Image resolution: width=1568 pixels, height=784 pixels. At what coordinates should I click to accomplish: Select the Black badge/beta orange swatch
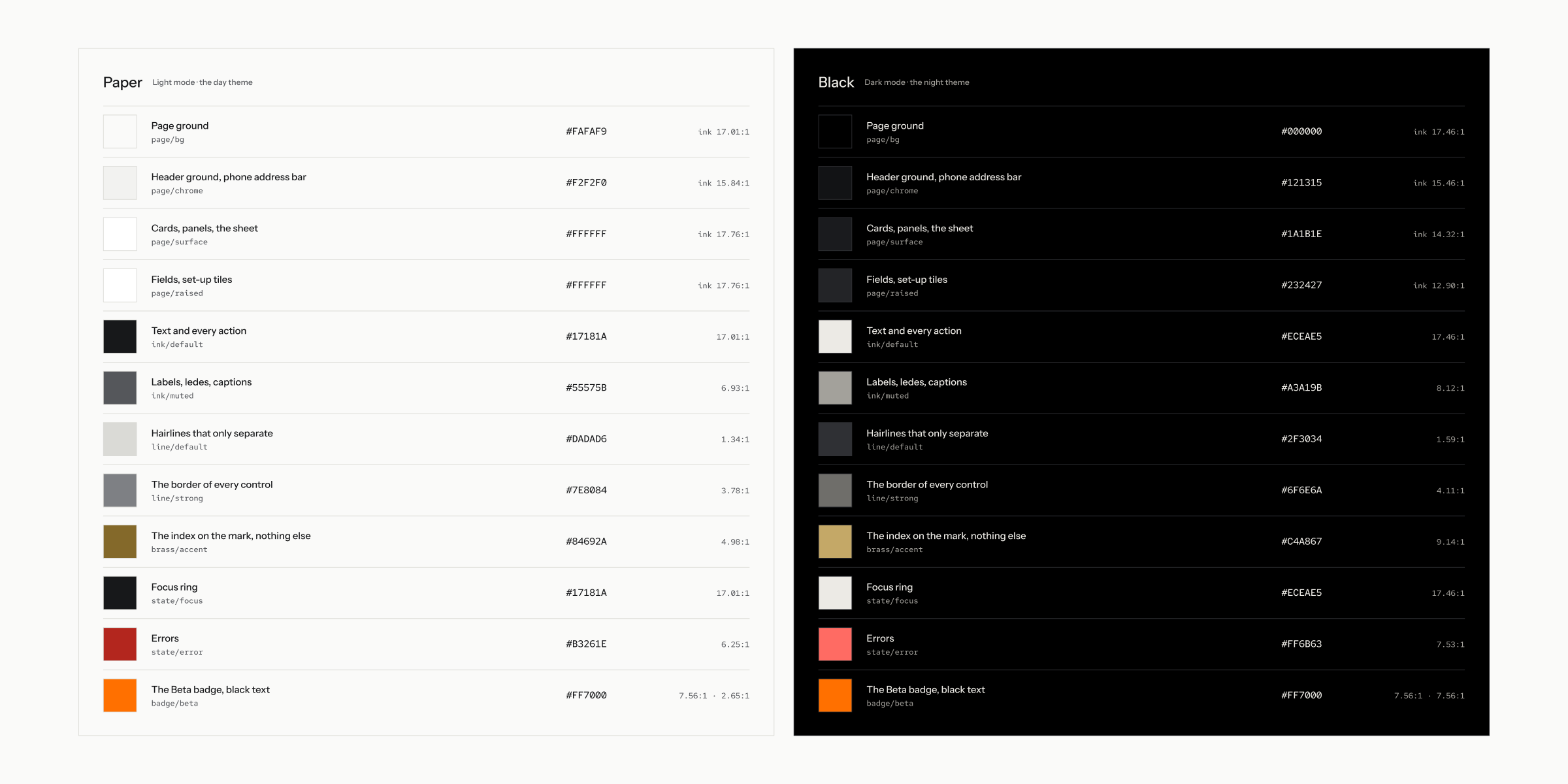835,696
